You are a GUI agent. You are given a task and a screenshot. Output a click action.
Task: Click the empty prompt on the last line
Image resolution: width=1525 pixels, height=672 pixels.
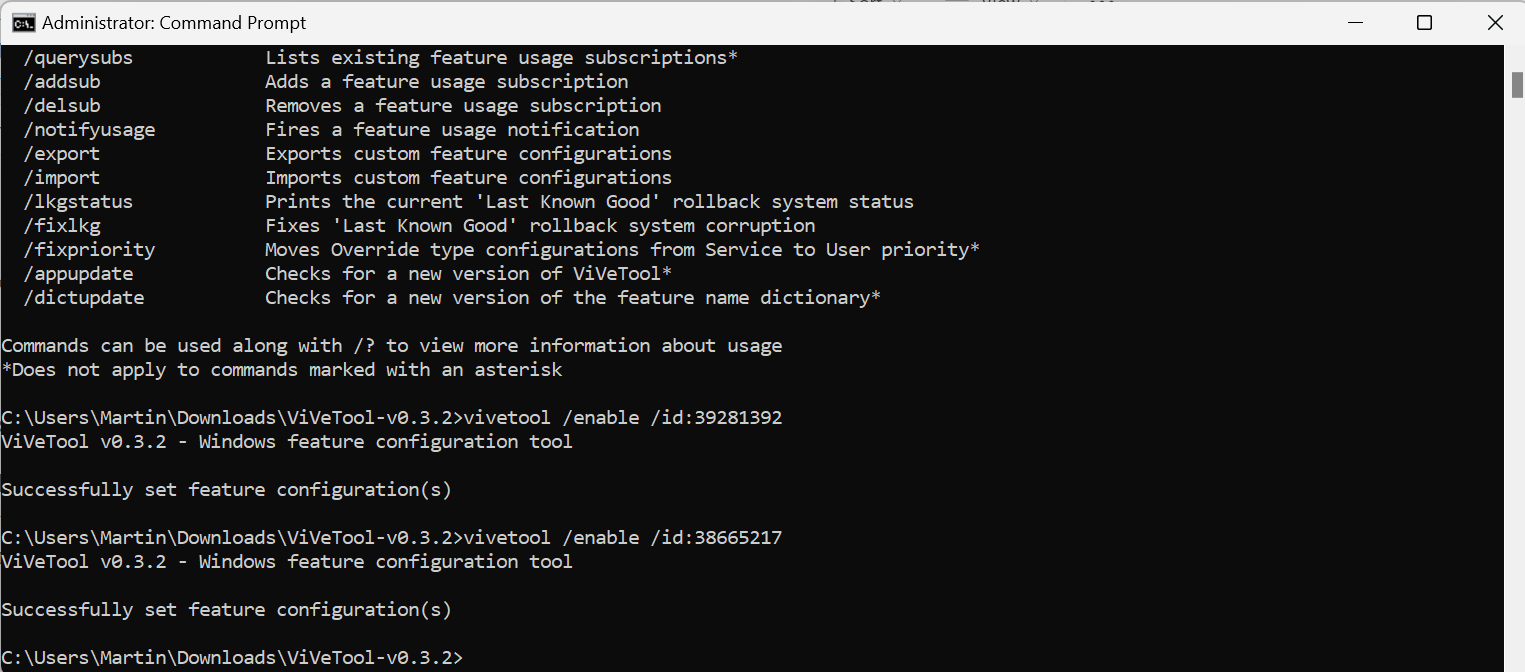point(232,658)
